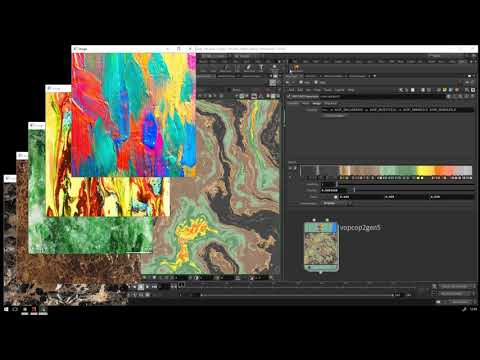This screenshot has height=360, width=480.
Task: Click the right input connector above vopcop2gen5
Action: 327,220
